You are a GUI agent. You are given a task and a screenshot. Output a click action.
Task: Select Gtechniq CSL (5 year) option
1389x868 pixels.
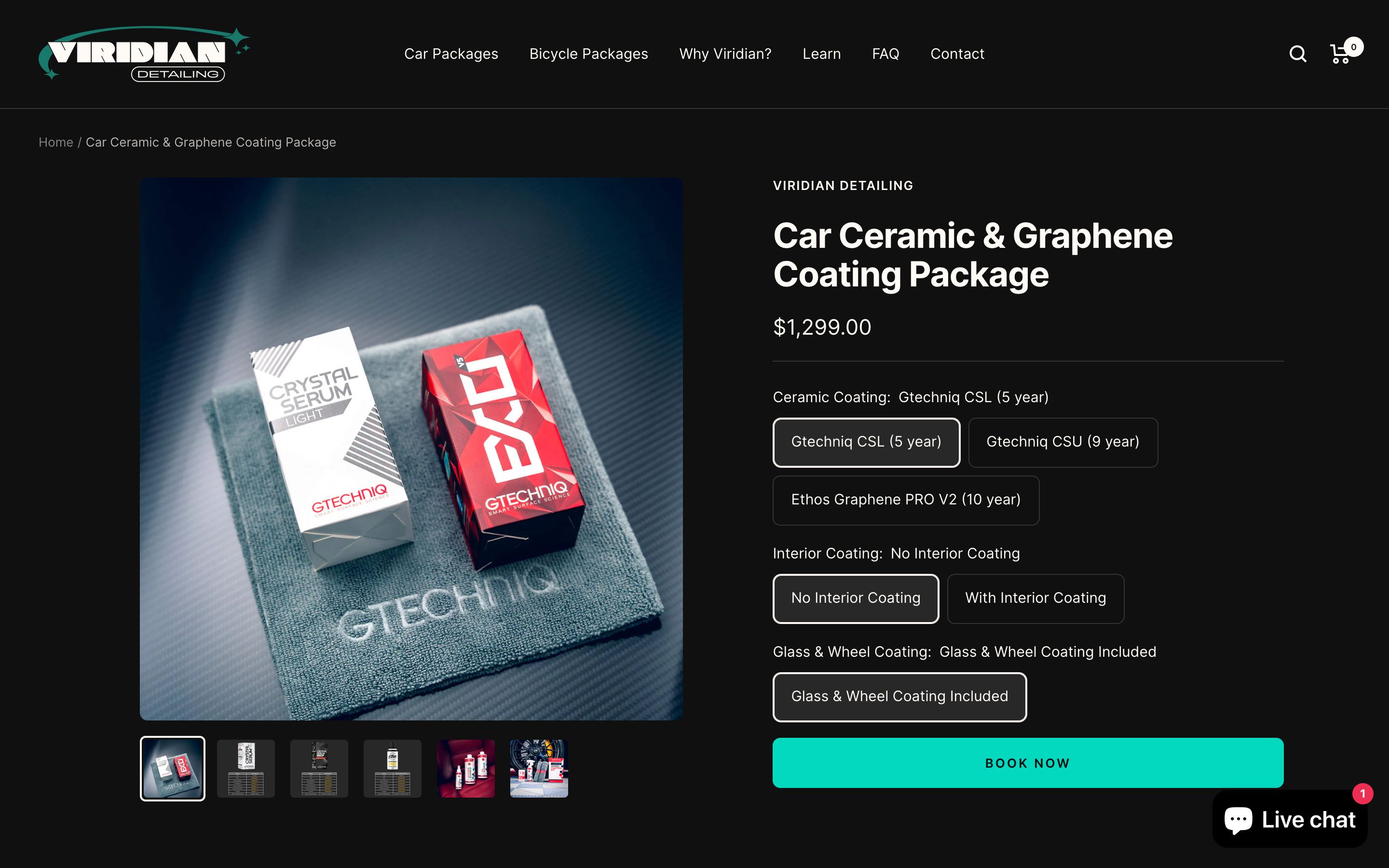866,442
